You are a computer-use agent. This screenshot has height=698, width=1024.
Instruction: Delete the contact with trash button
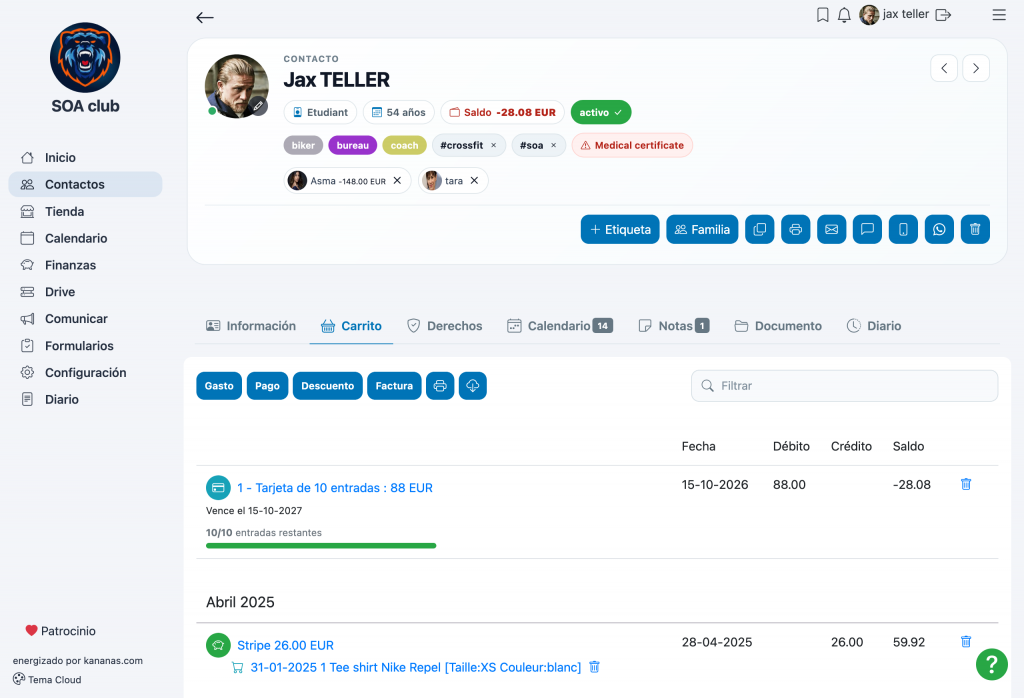(975, 229)
